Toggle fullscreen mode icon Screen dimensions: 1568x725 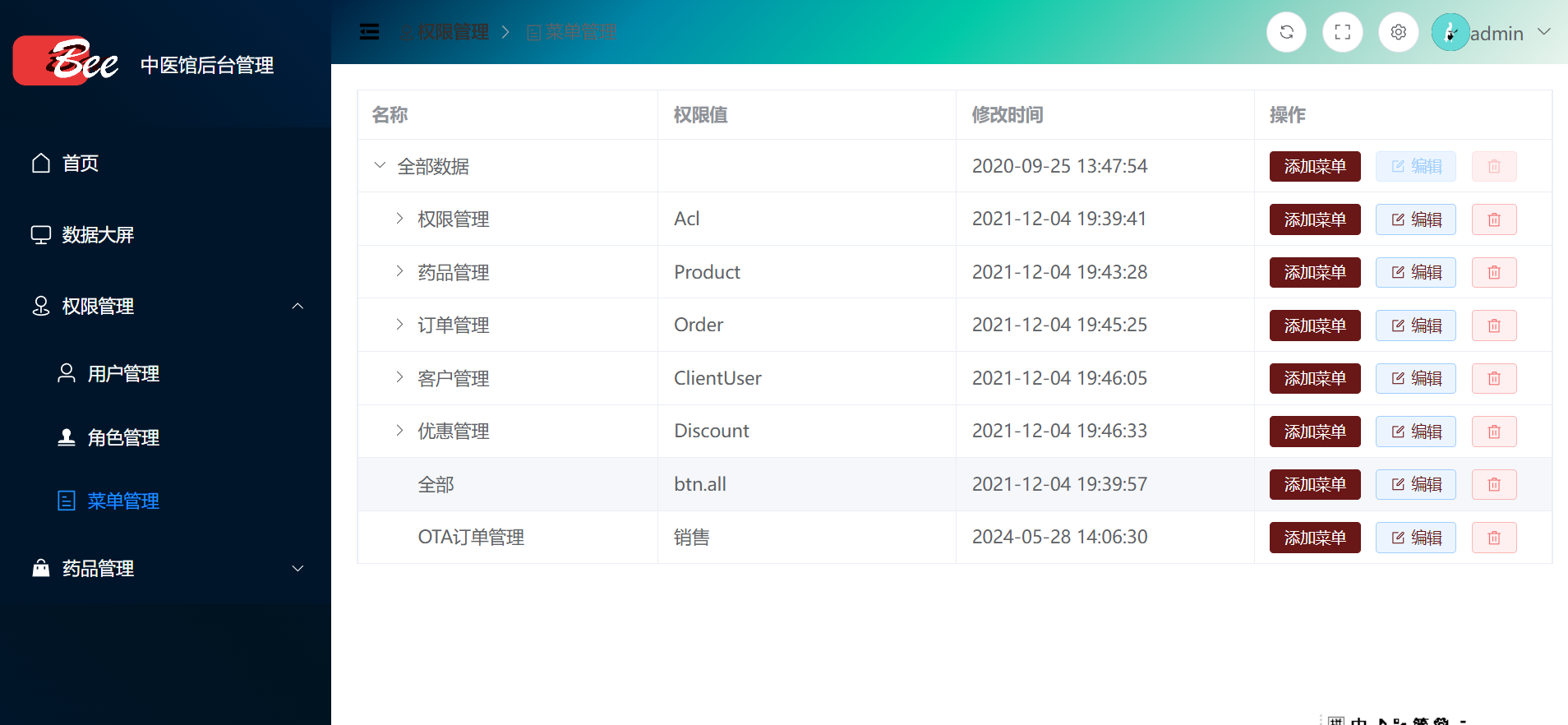tap(1342, 32)
